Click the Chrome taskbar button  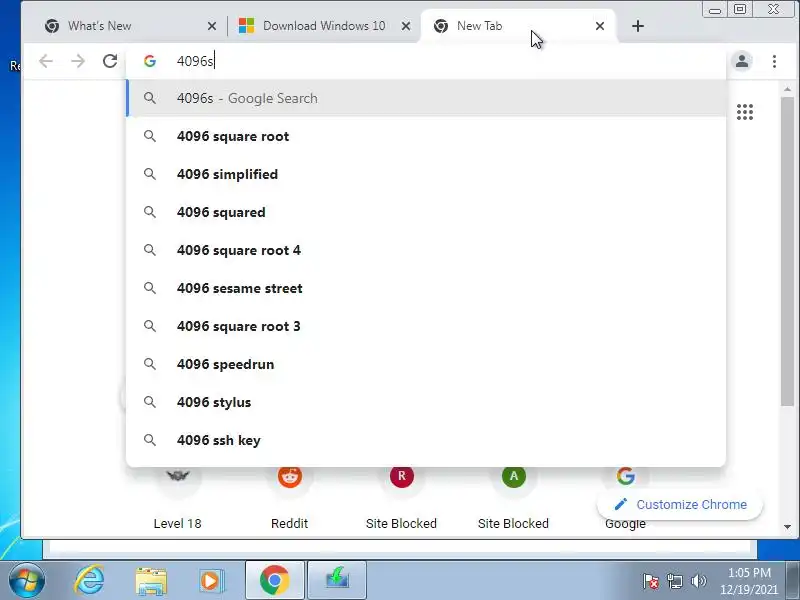(274, 580)
